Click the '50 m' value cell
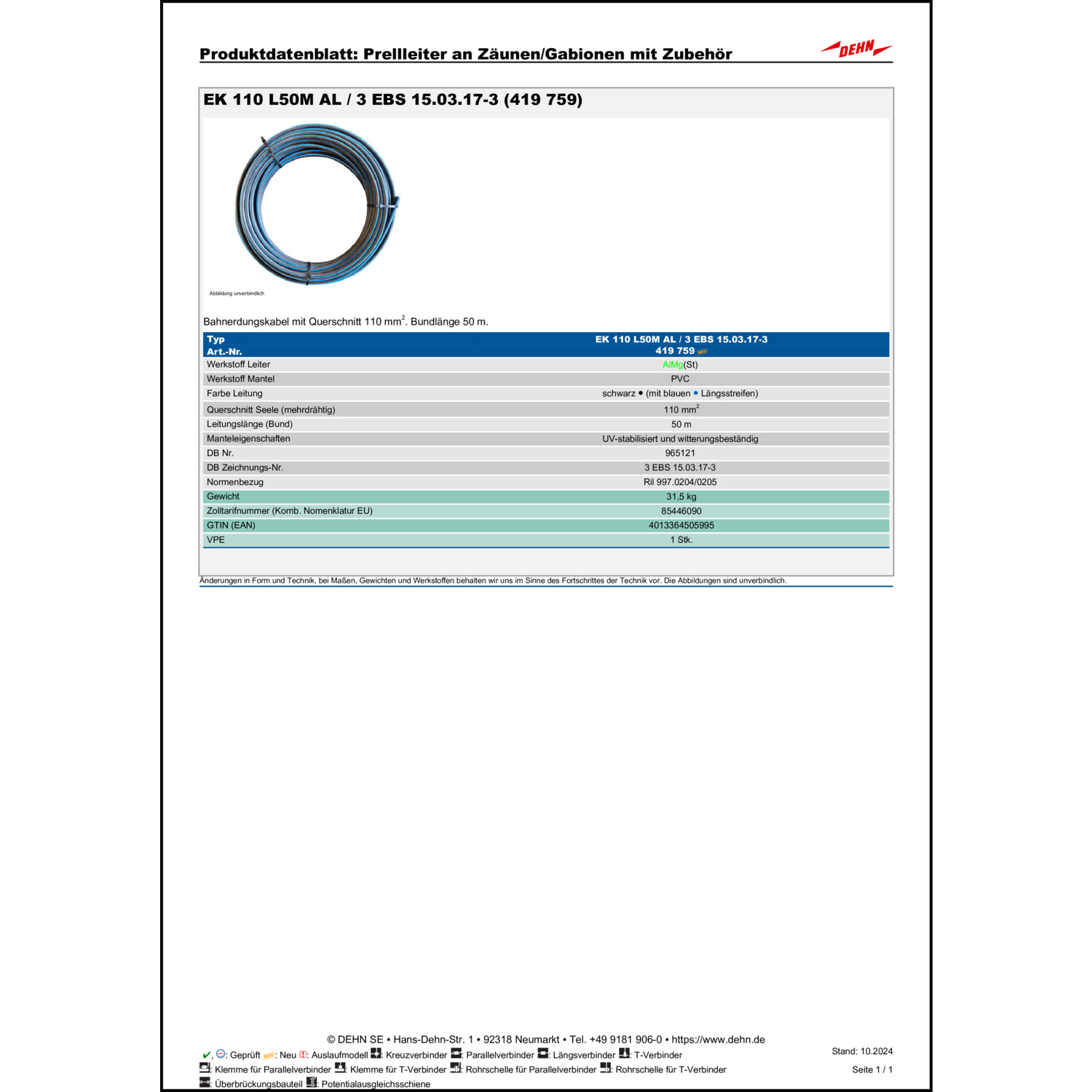 pyautogui.click(x=681, y=424)
